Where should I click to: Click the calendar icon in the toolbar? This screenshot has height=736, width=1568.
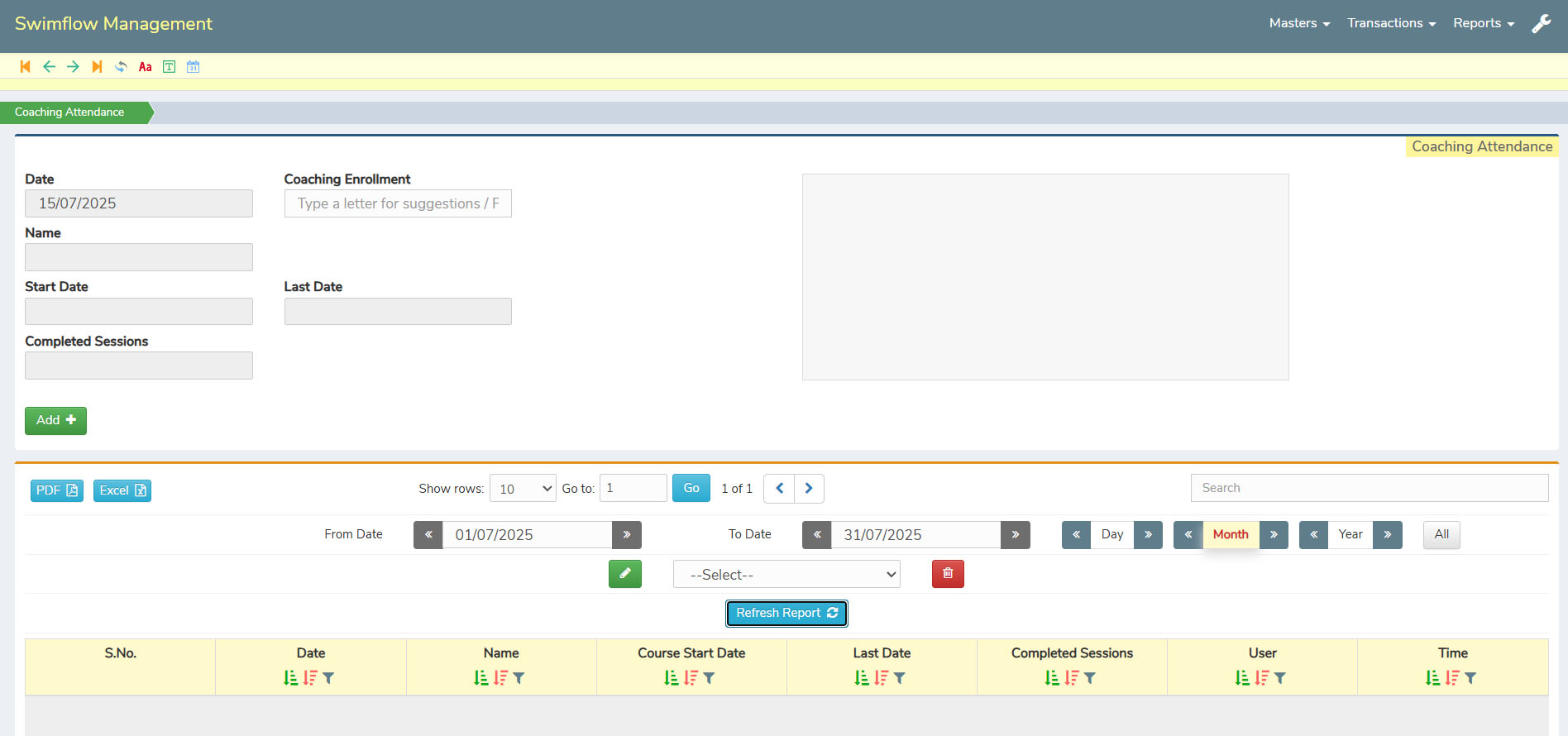coord(193,67)
